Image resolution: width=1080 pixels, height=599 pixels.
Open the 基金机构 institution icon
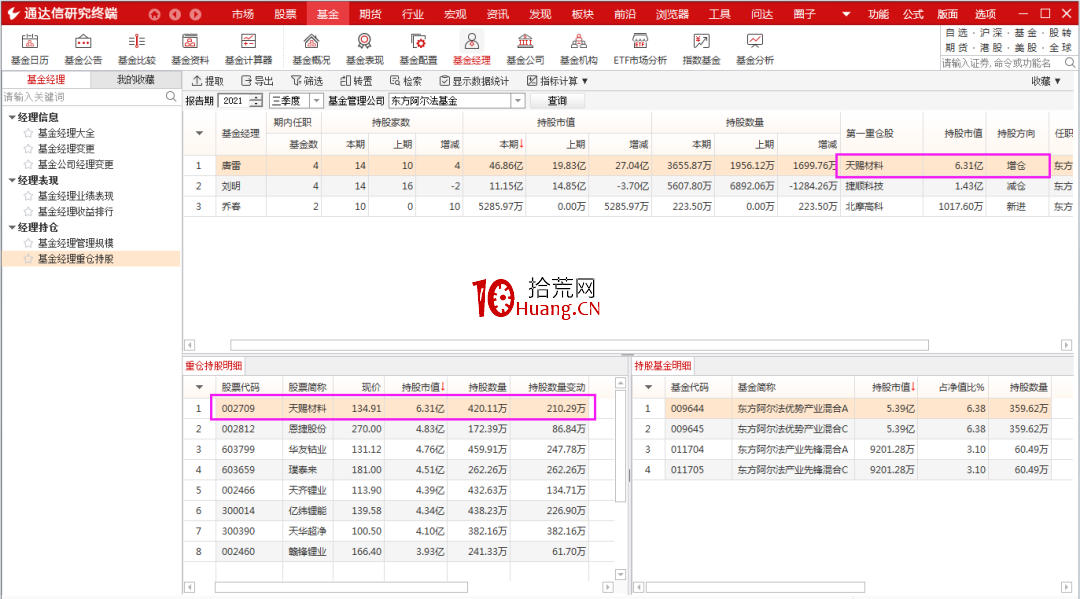(579, 50)
